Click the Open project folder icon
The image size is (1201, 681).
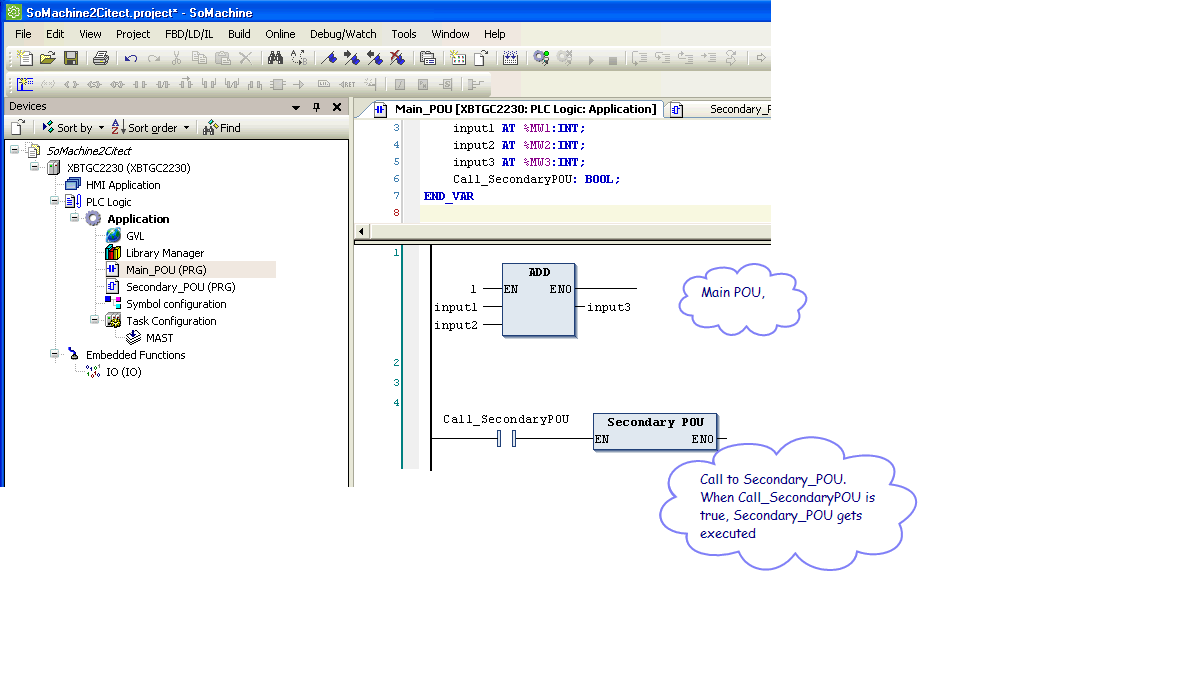[x=48, y=58]
